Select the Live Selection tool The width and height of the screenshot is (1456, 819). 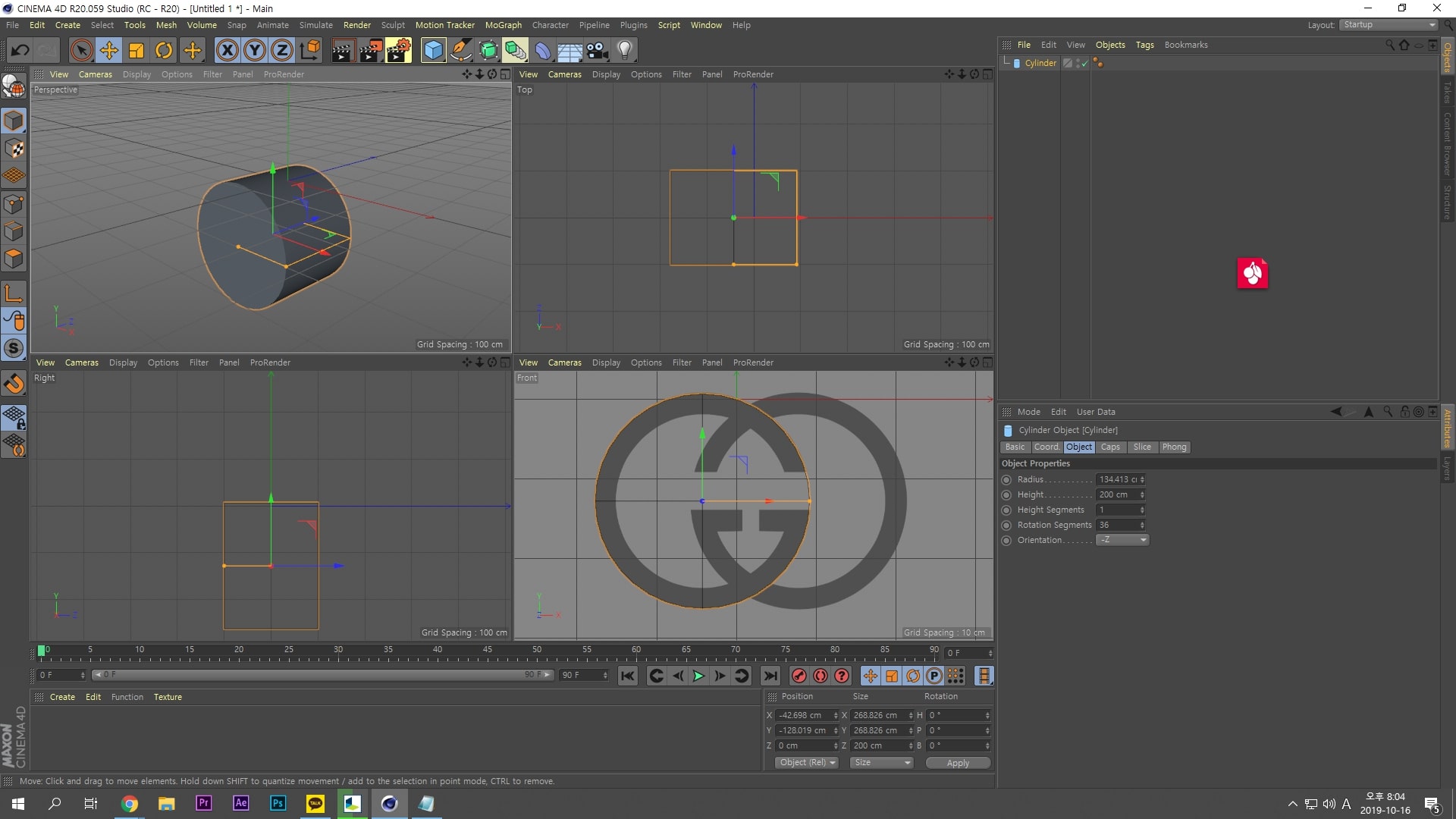(81, 51)
